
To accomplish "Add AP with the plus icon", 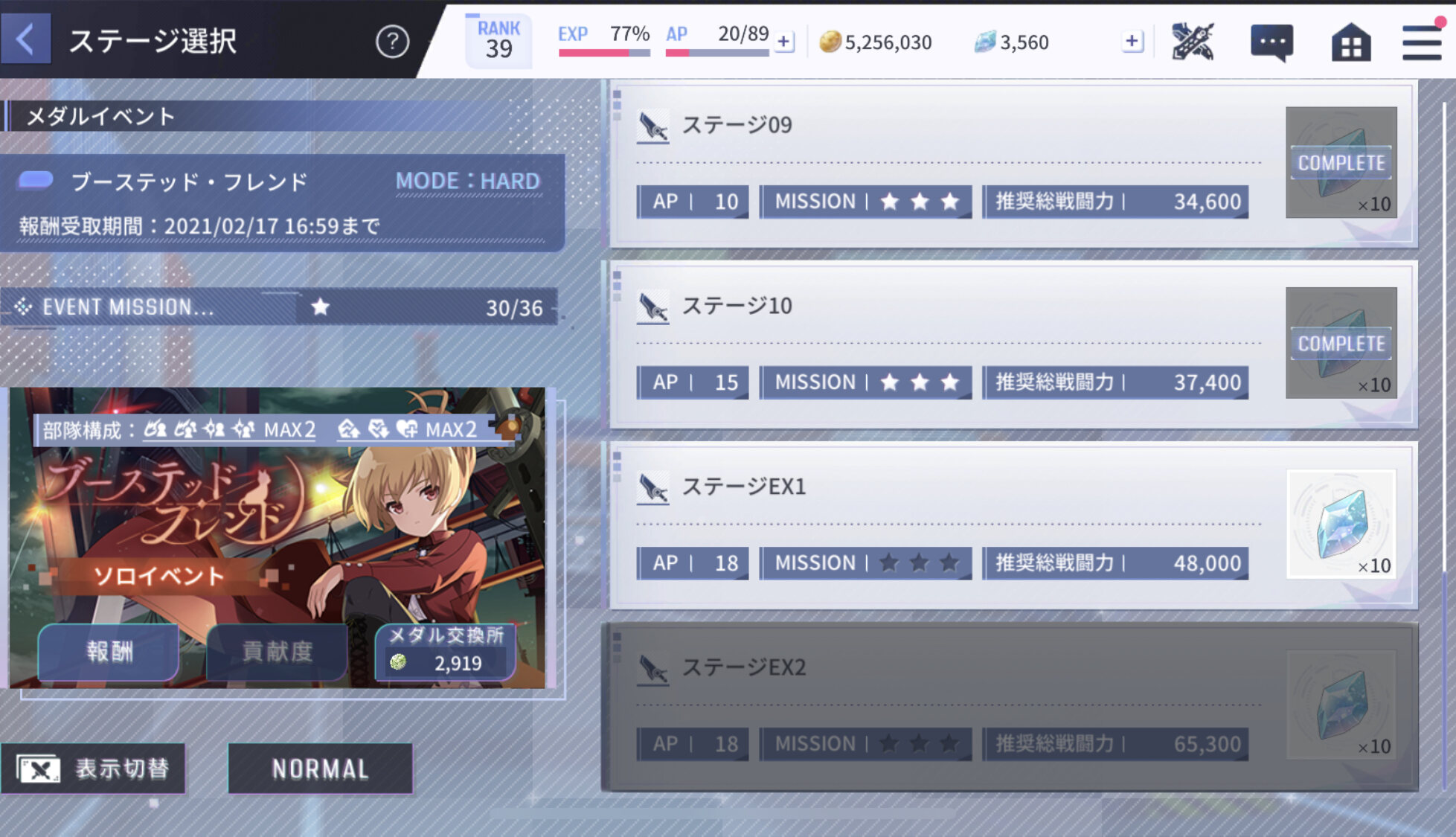I will tap(783, 42).
